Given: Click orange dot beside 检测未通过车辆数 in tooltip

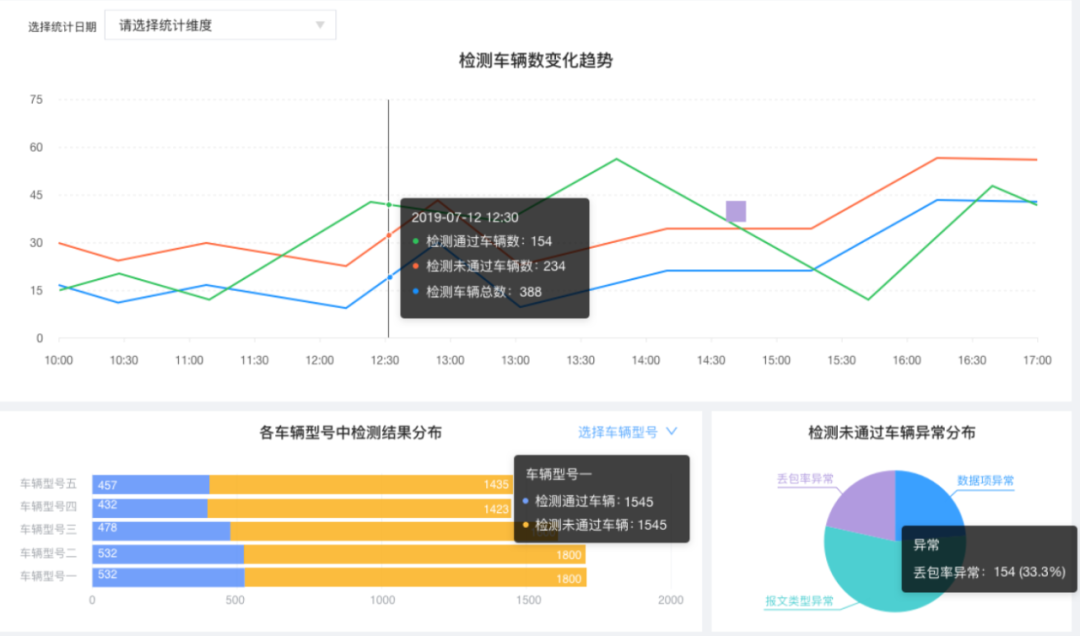Looking at the screenshot, I should pos(415,266).
